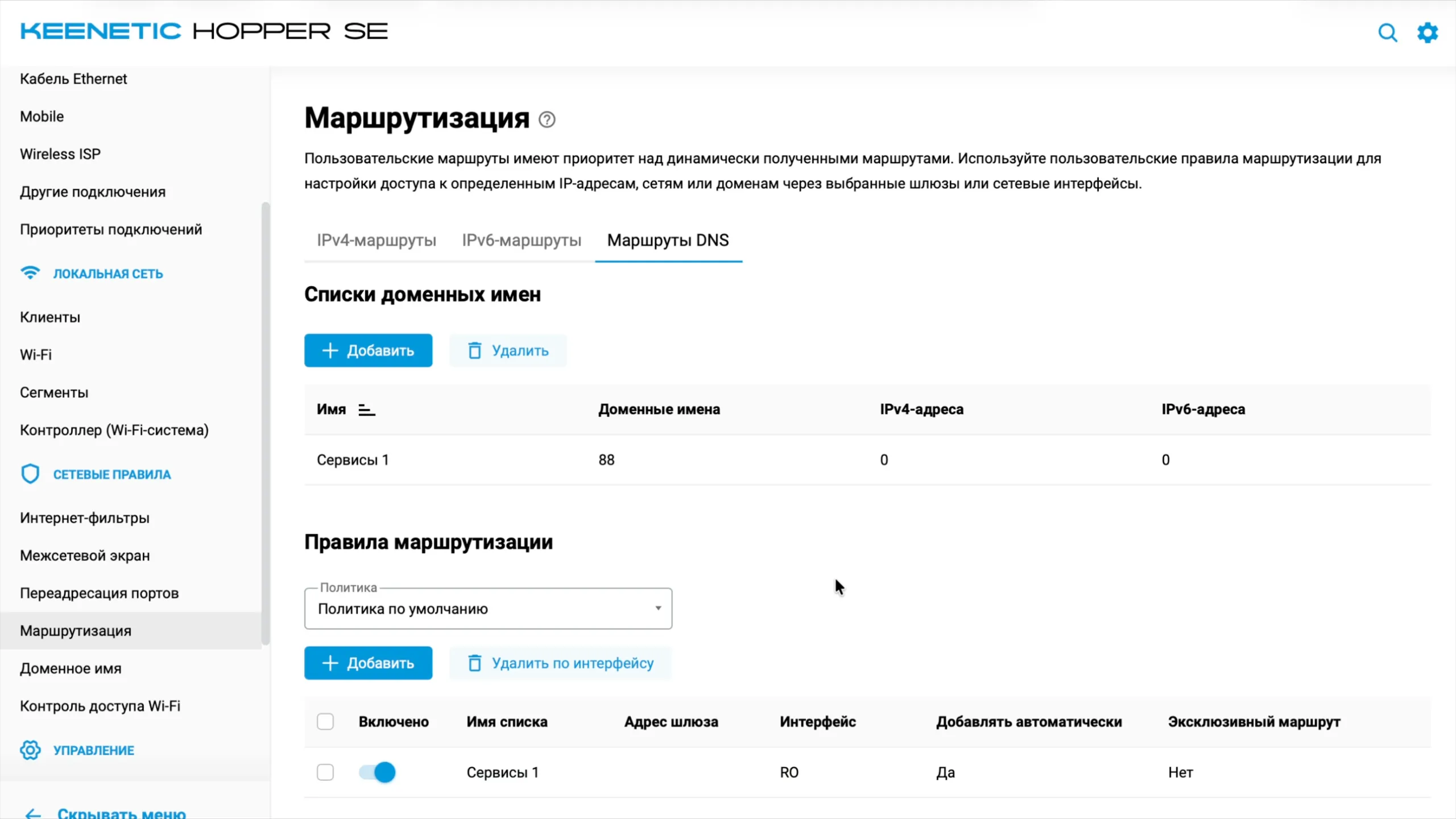Open Mobile menu item

point(42,116)
